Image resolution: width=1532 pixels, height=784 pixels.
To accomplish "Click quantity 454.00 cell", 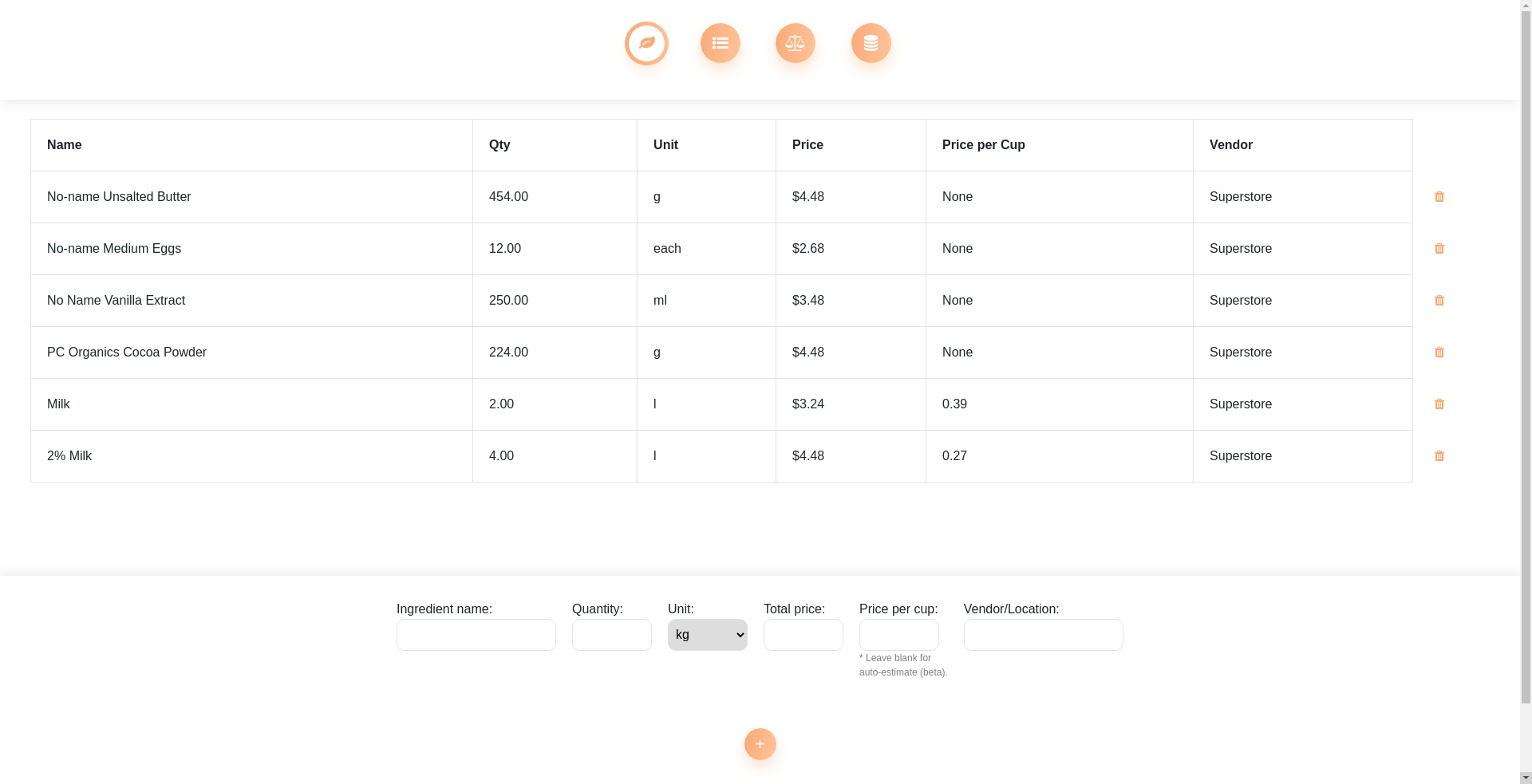I will click(x=555, y=197).
